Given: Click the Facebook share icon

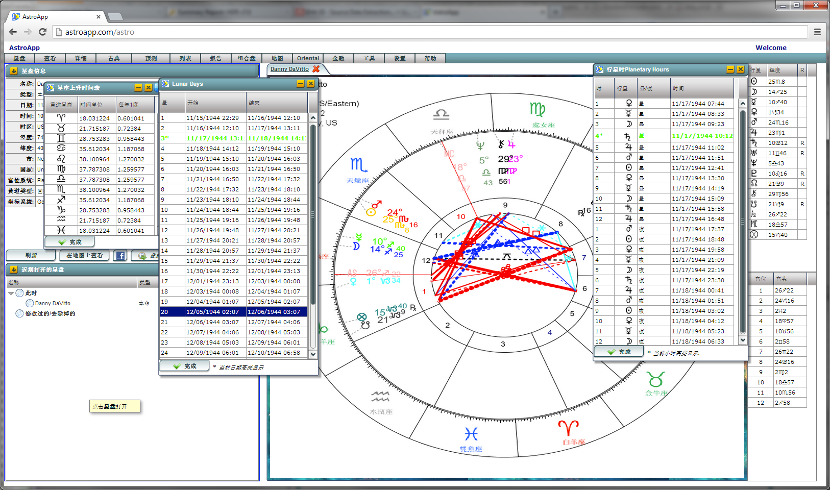Looking at the screenshot, I should (120, 256).
